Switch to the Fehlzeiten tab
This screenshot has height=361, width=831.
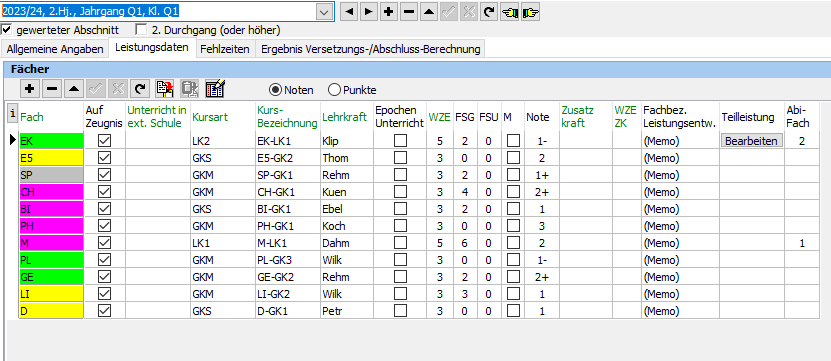coord(225,49)
